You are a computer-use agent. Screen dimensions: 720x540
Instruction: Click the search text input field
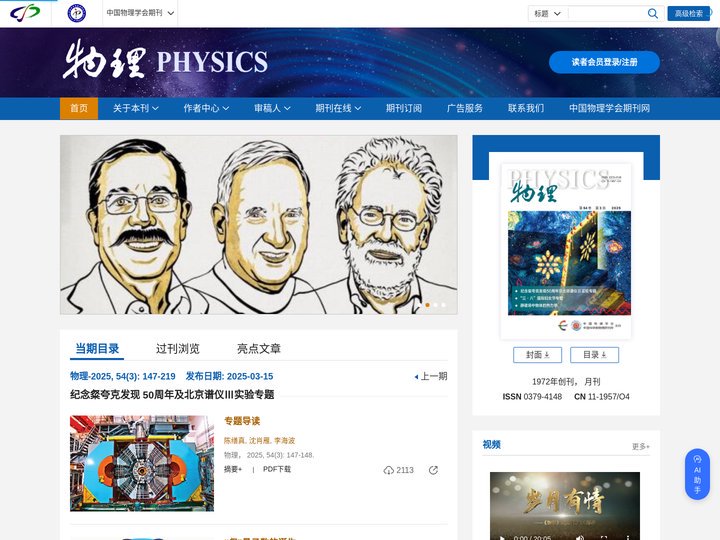(607, 14)
